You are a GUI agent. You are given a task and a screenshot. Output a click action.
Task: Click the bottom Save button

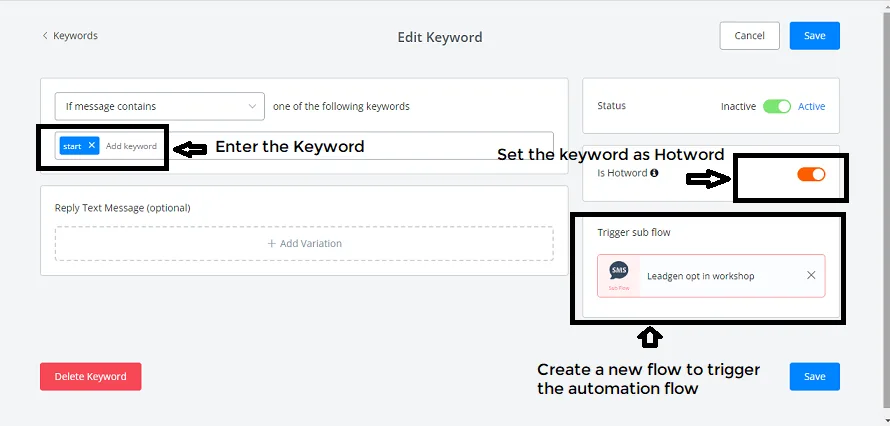point(815,377)
